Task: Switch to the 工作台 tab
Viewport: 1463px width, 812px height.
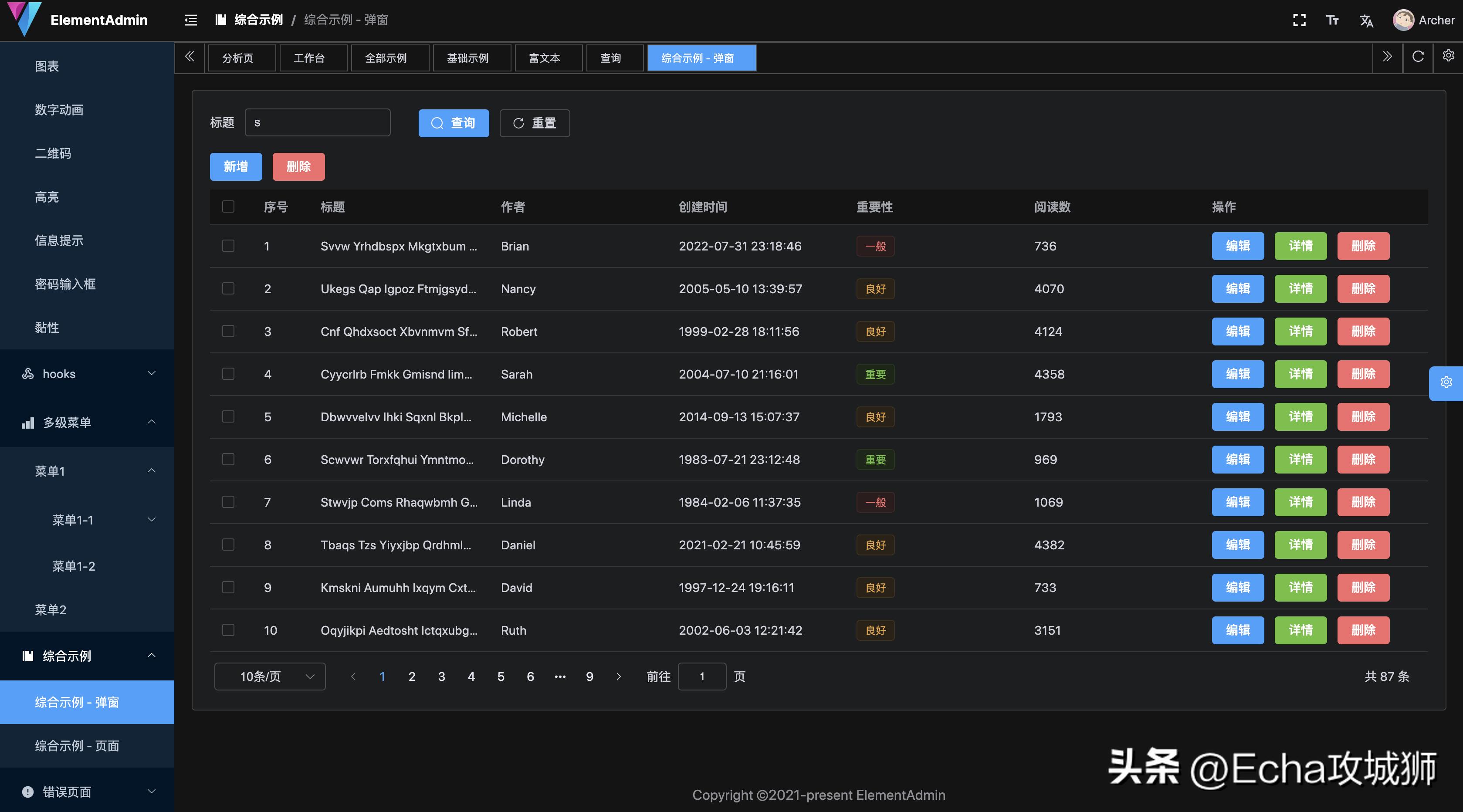Action: 309,58
